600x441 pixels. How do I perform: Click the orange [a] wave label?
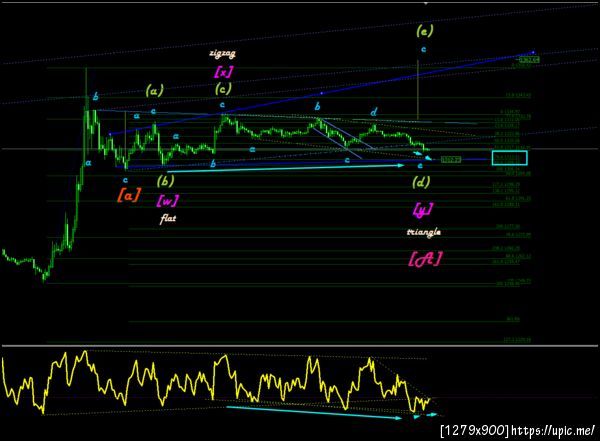[x=129, y=195]
